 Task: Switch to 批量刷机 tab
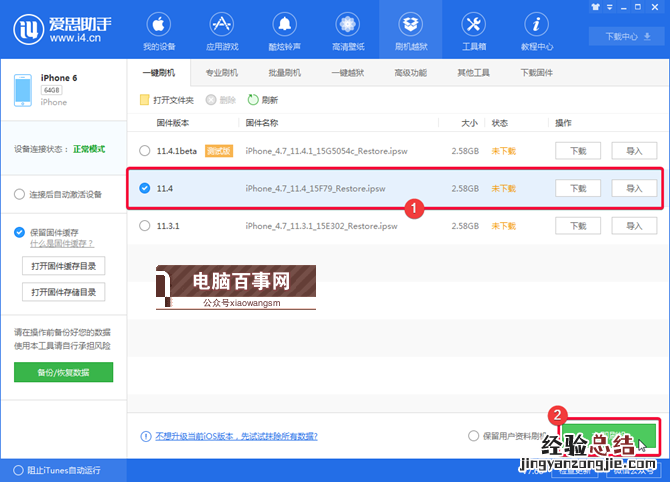[285, 73]
